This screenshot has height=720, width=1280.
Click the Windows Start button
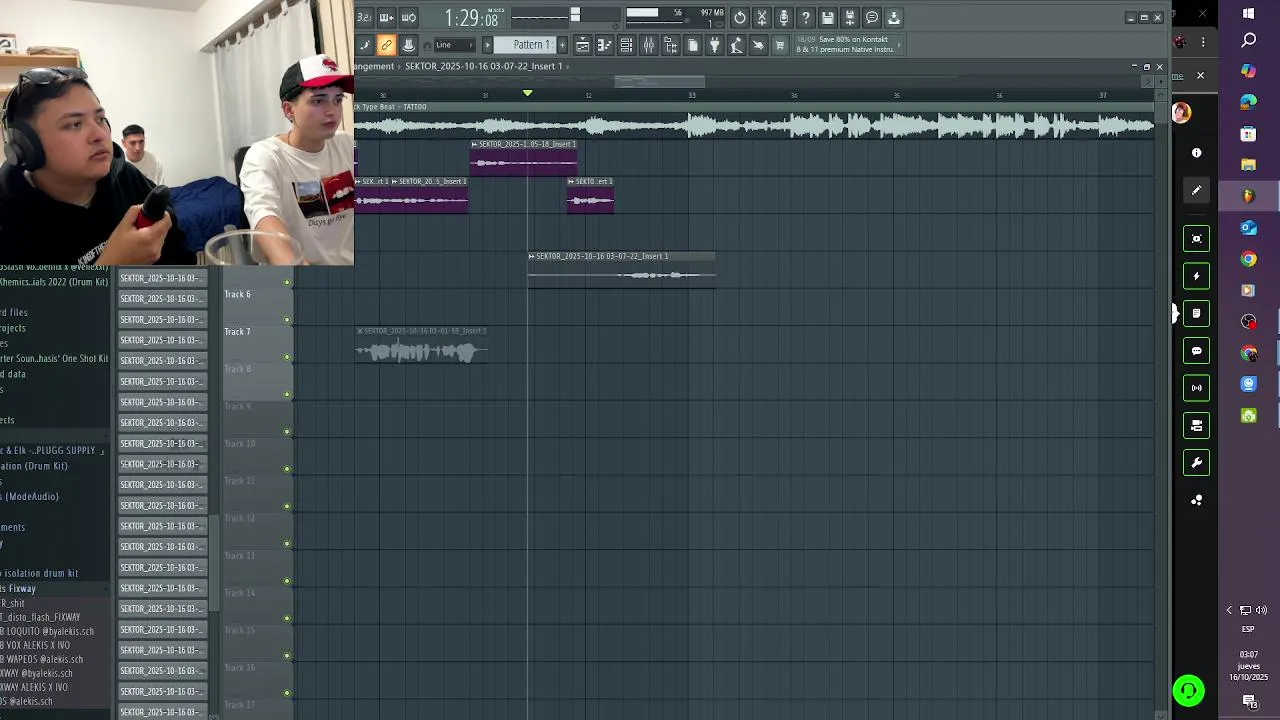pos(1248,13)
